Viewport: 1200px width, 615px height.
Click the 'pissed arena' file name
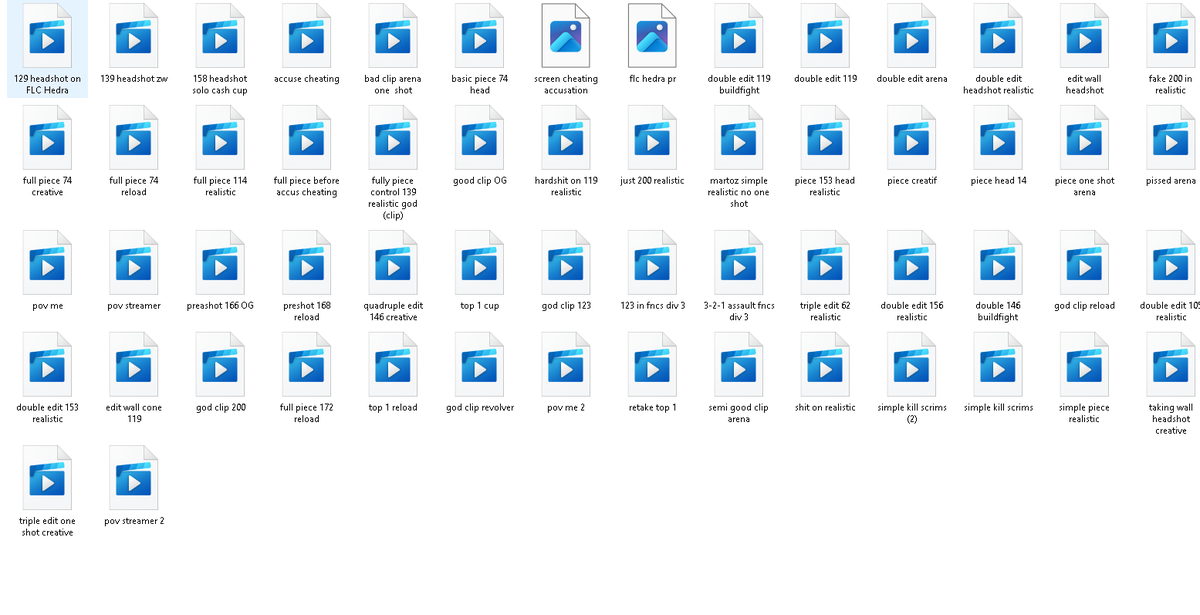click(x=1171, y=181)
